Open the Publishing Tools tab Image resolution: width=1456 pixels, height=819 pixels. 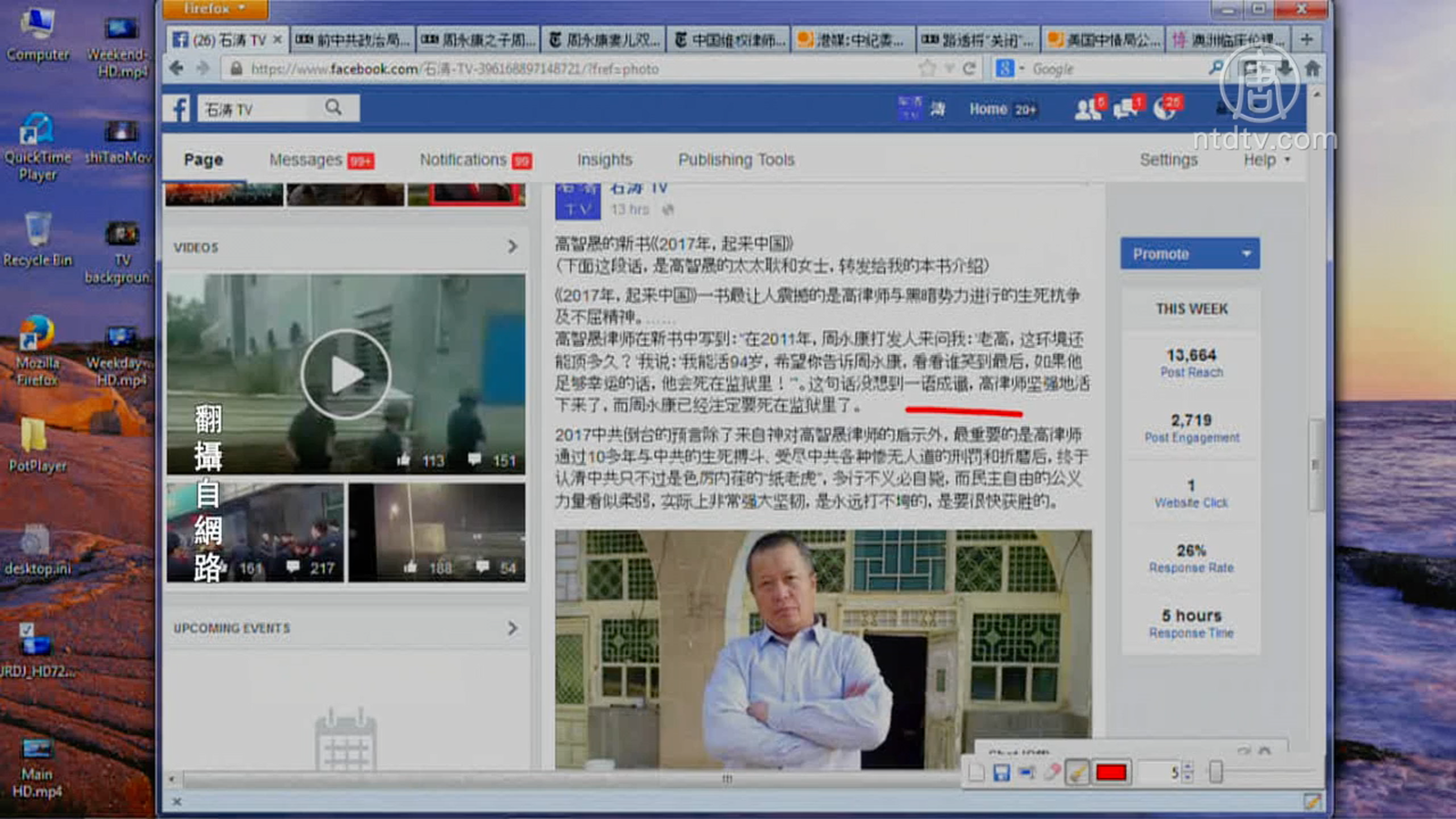coord(735,160)
